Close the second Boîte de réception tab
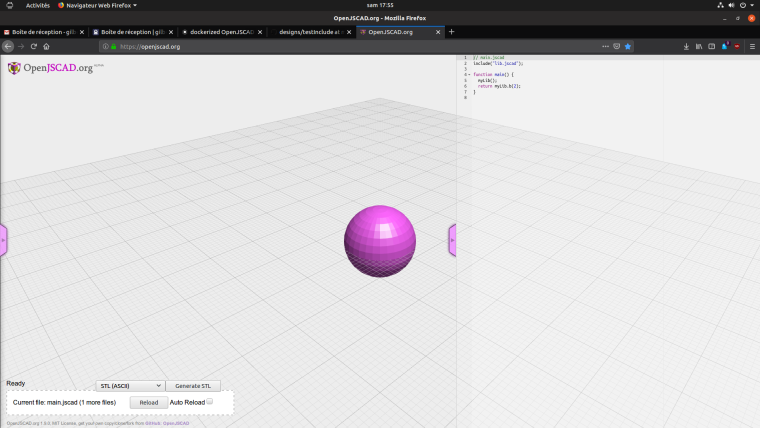760x428 pixels. pos(171,32)
